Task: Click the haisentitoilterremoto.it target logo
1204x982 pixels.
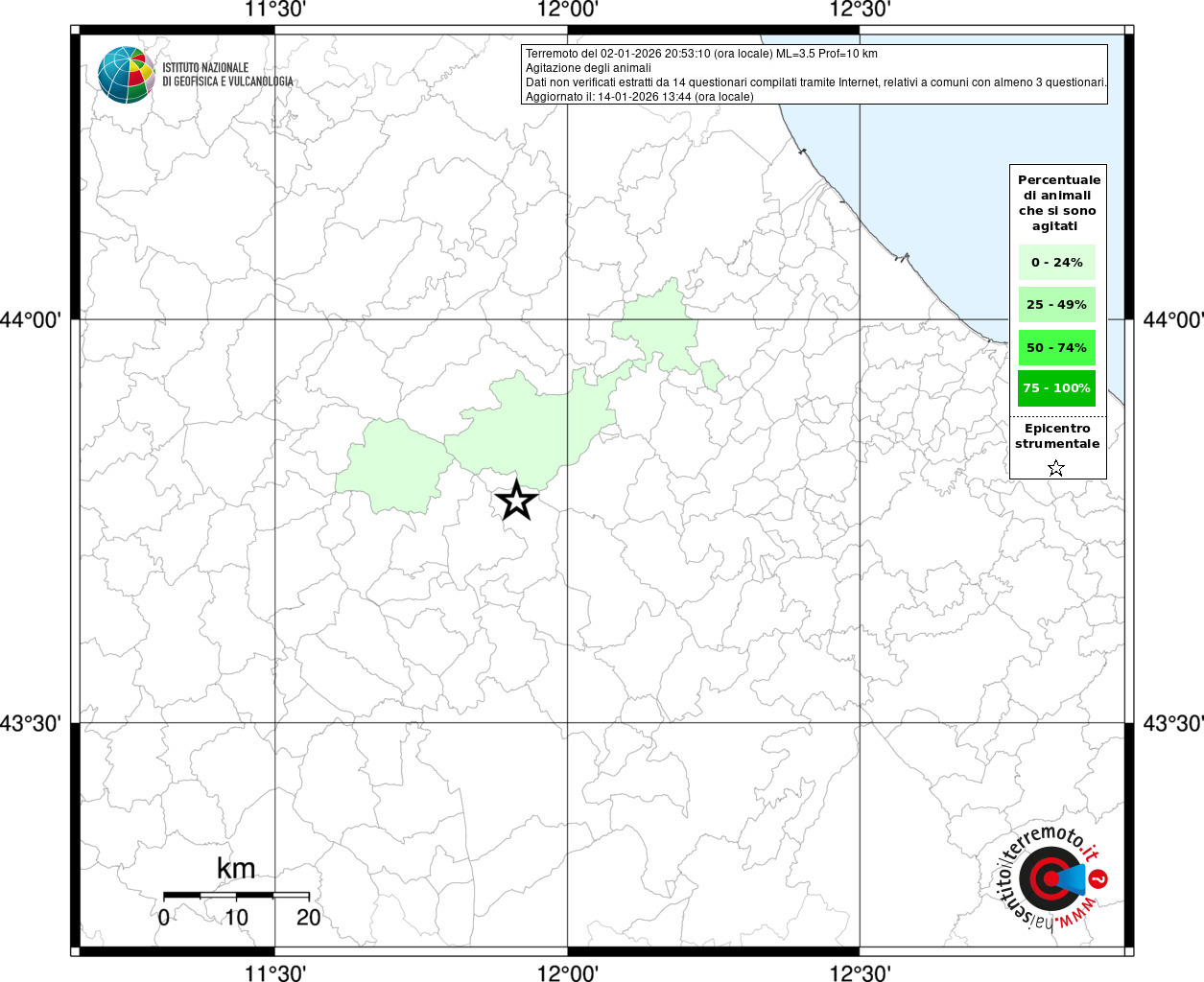Action: [1053, 878]
